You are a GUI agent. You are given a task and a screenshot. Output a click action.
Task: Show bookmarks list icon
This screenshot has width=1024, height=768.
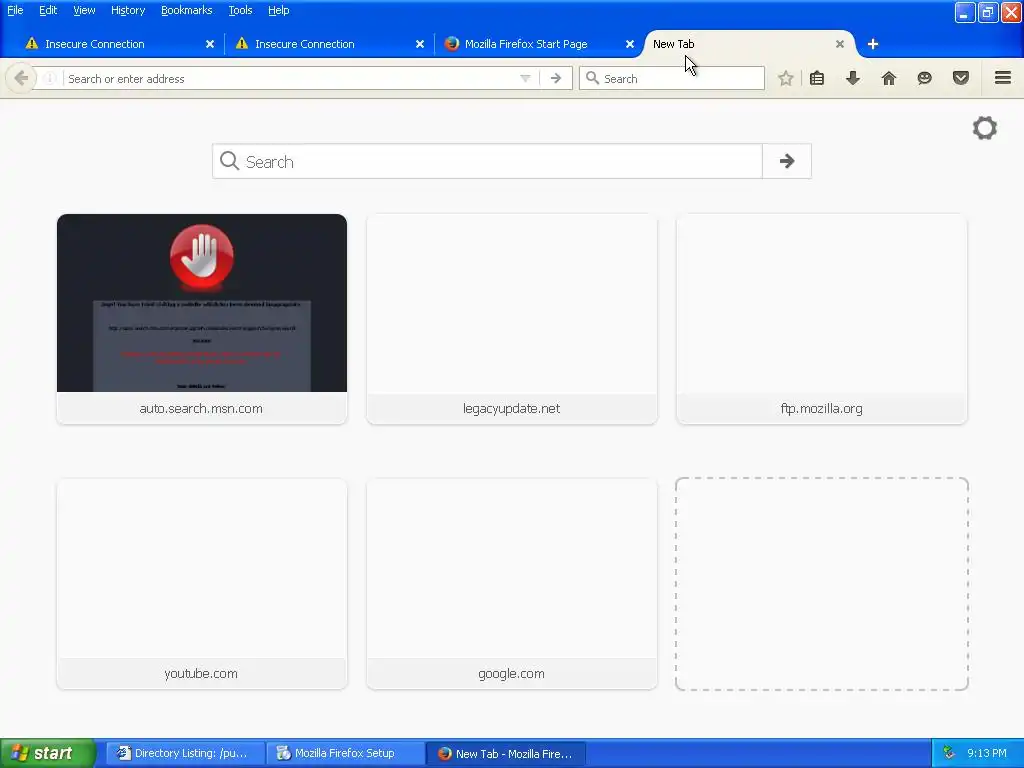pyautogui.click(x=817, y=78)
